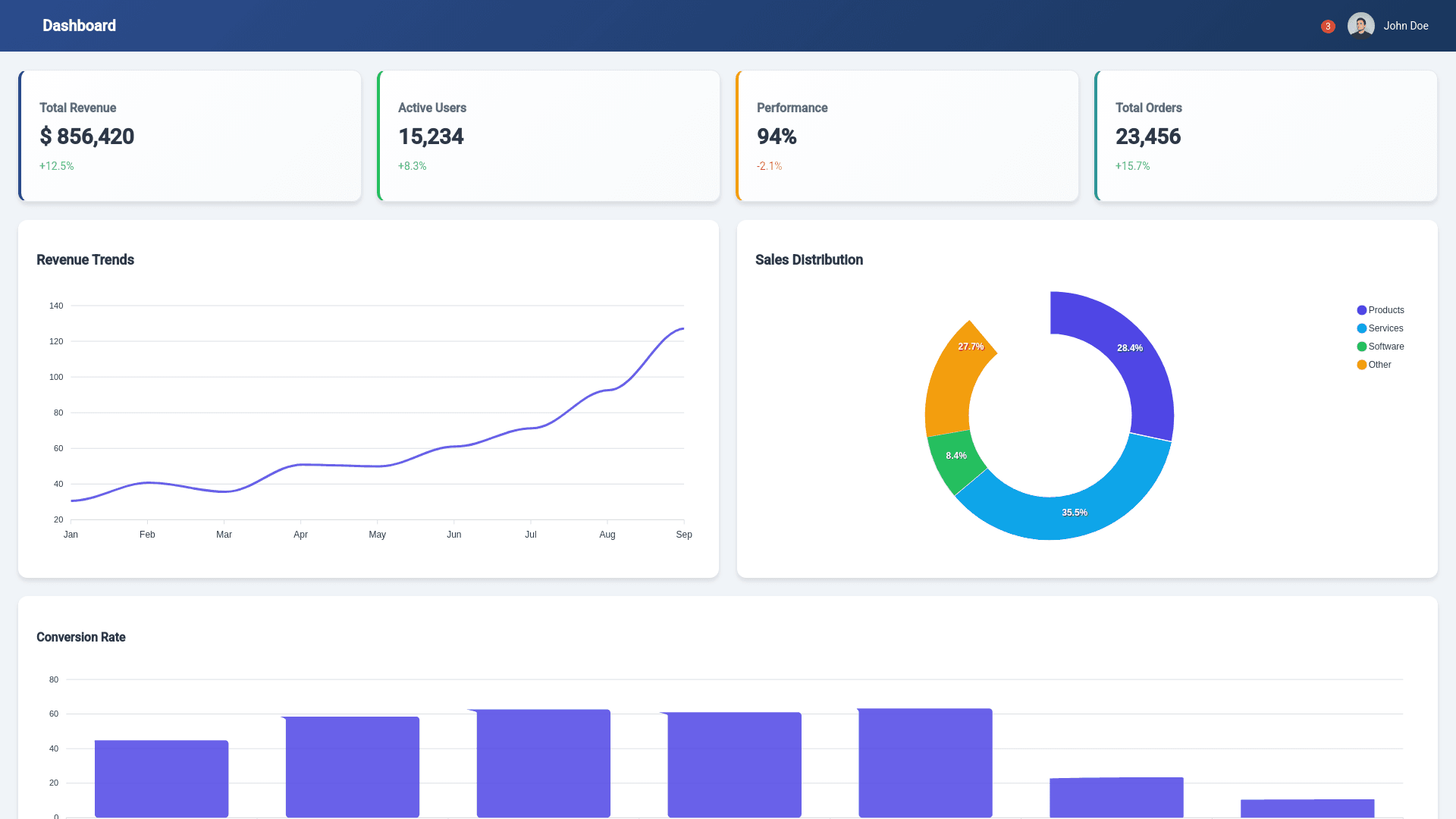Viewport: 1456px width, 819px height.
Task: Select the Active Users card
Action: (548, 136)
